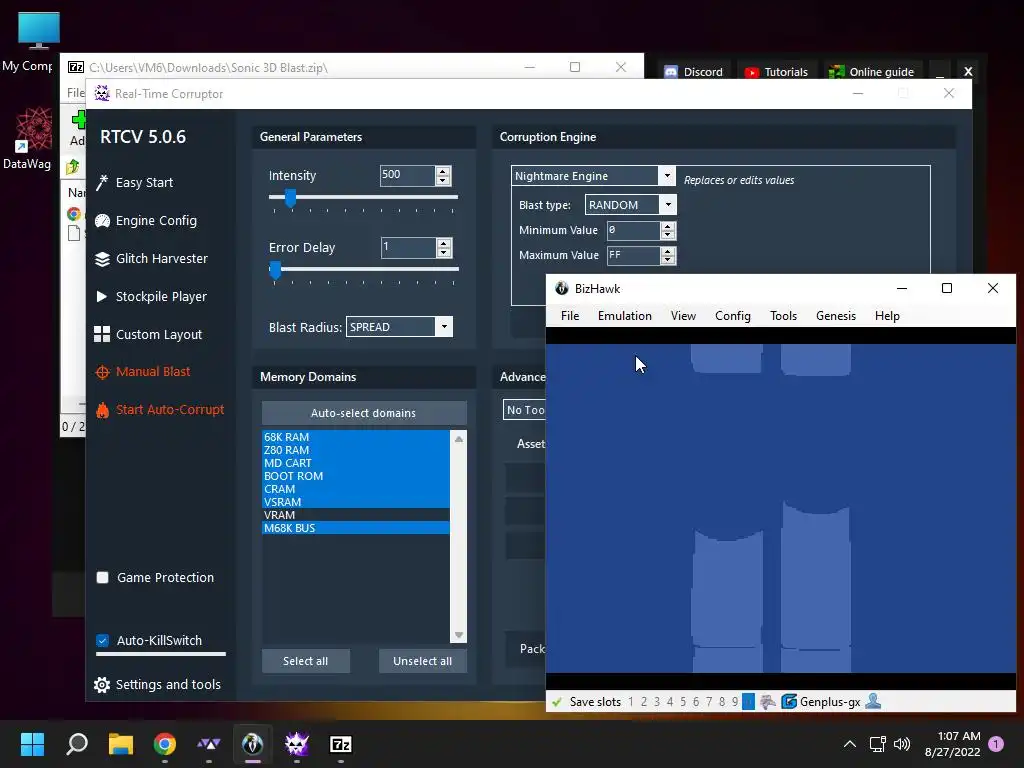Increase Intensity with up stepper
This screenshot has width=1024, height=768.
[x=443, y=171]
